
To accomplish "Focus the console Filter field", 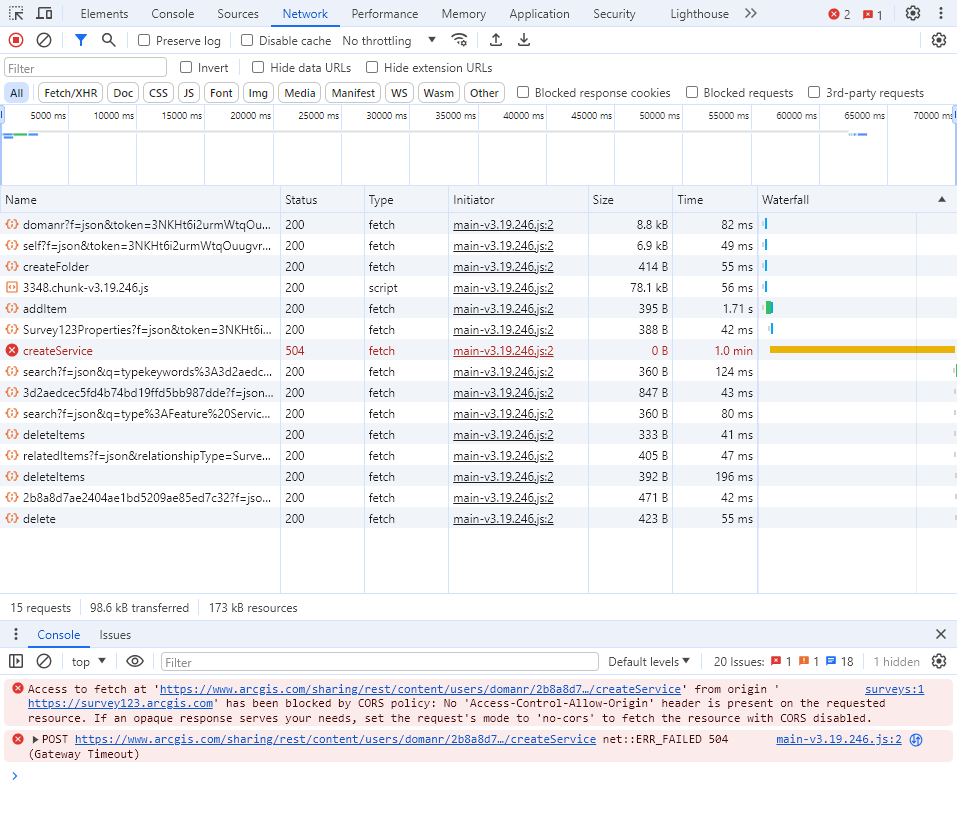I will (380, 662).
